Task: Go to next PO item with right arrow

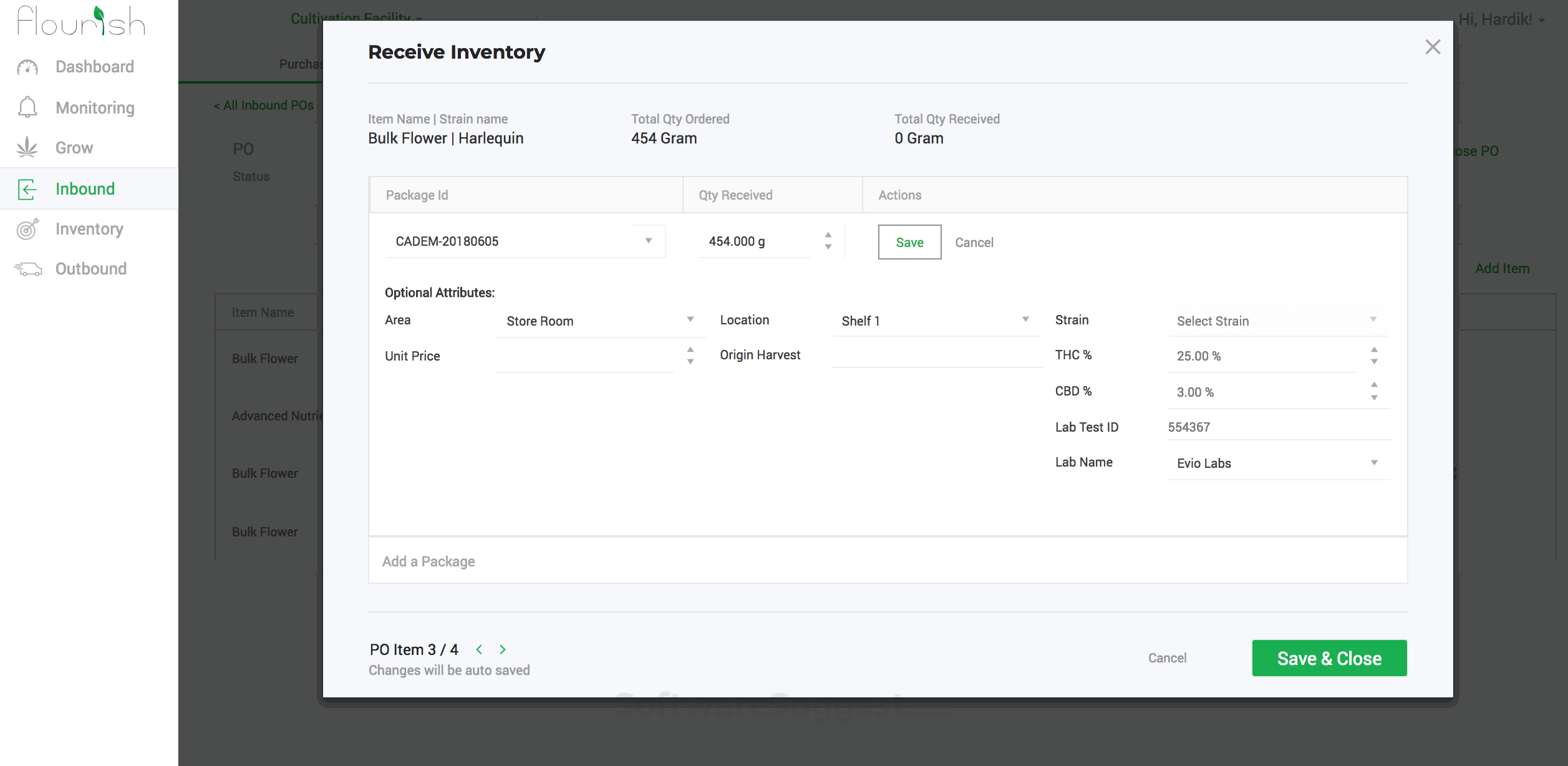Action: [x=503, y=649]
